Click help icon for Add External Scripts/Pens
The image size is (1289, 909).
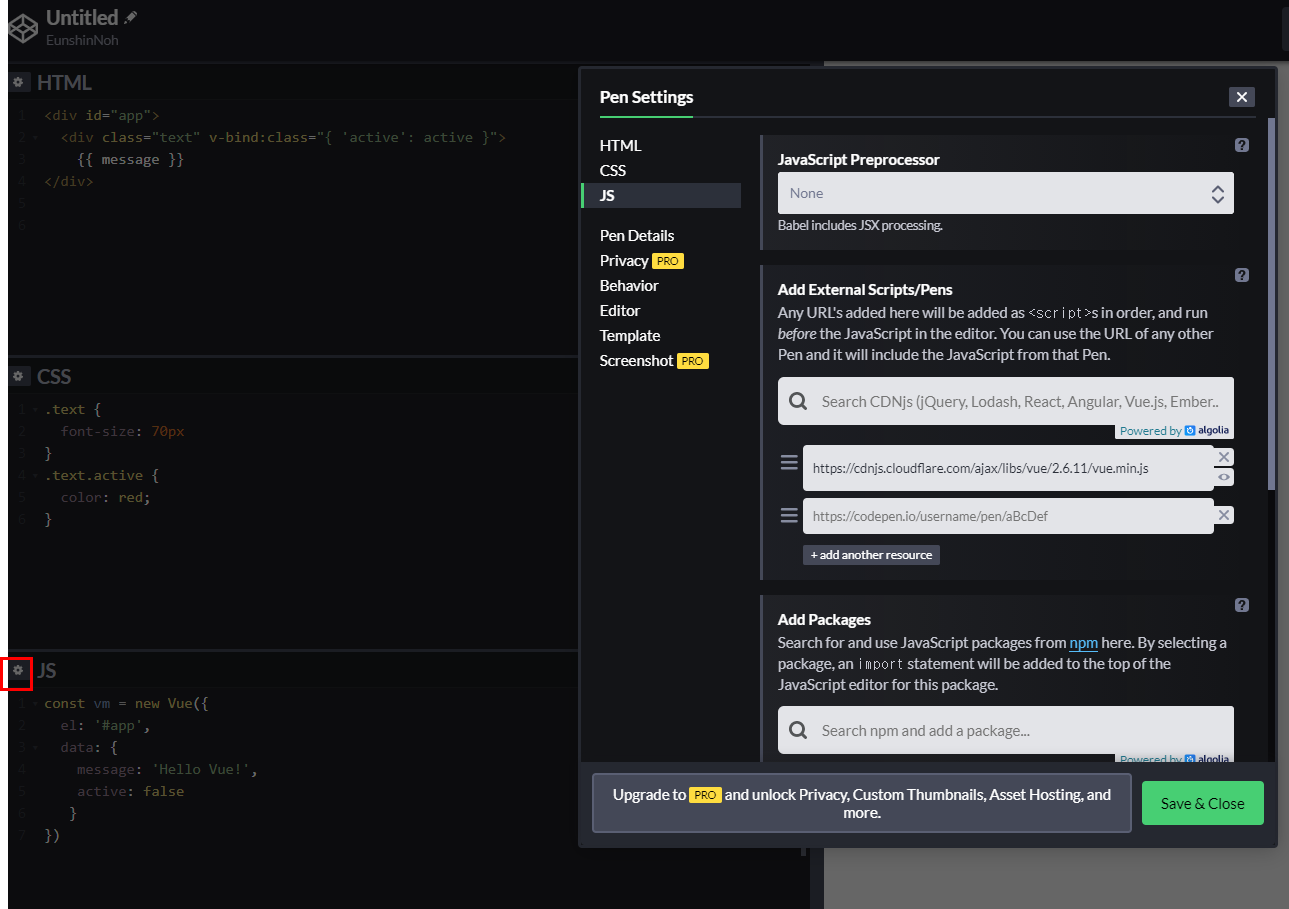1242,275
